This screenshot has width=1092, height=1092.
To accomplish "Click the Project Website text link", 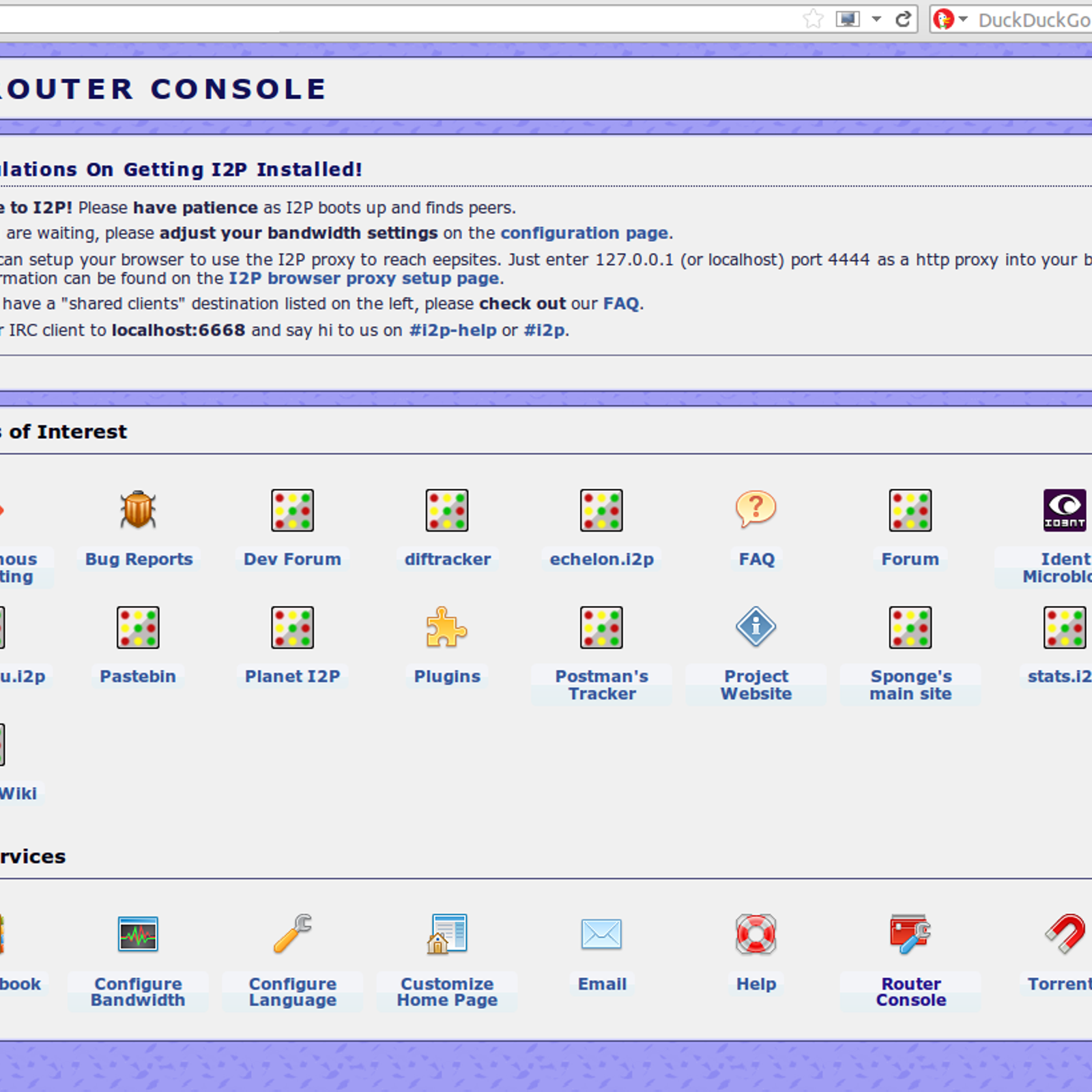I will point(756,685).
